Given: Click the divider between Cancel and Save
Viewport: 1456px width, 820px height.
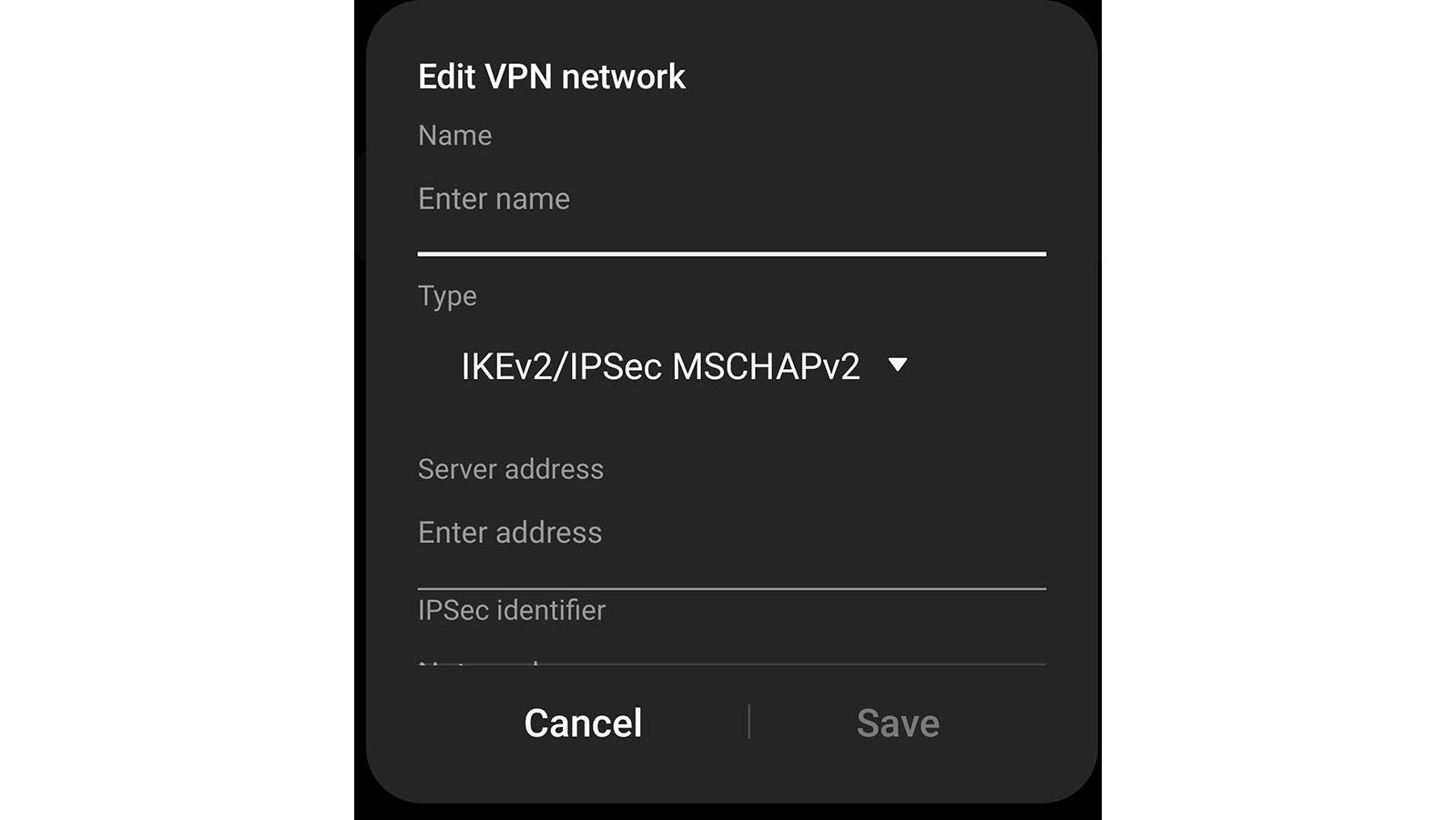Looking at the screenshot, I should [x=748, y=722].
